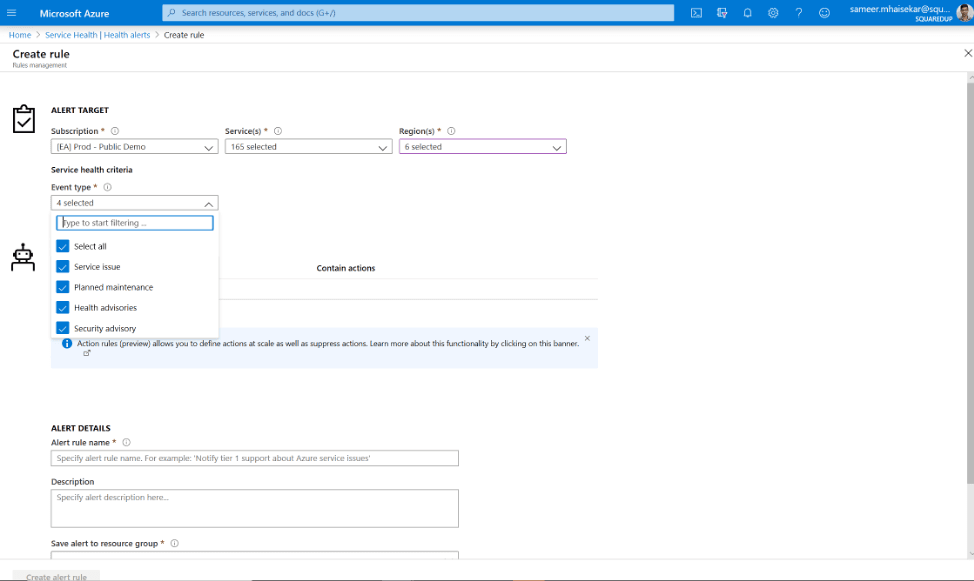Viewport: 974px width, 581px height.
Task: Open the Notifications bell icon
Action: click(748, 12)
